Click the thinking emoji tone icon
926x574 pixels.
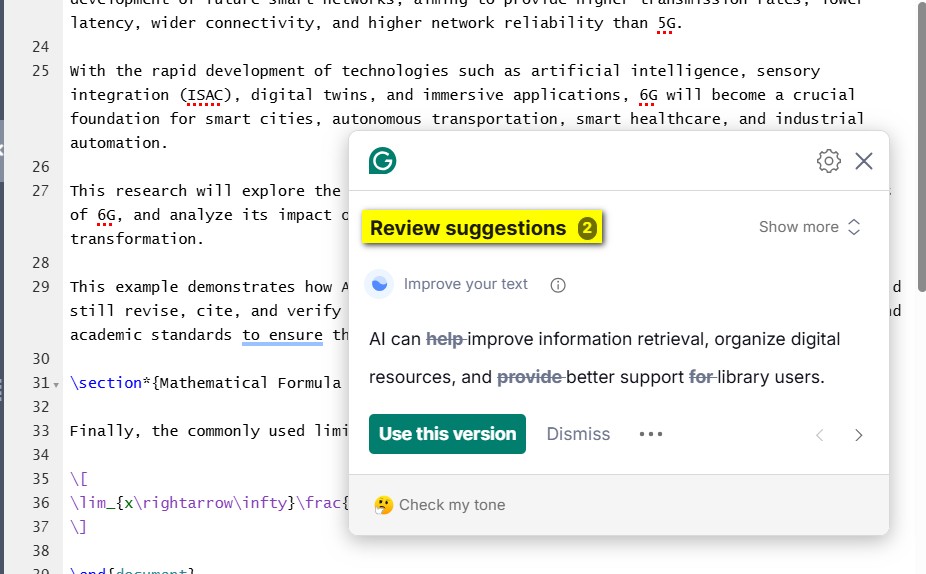pos(383,505)
